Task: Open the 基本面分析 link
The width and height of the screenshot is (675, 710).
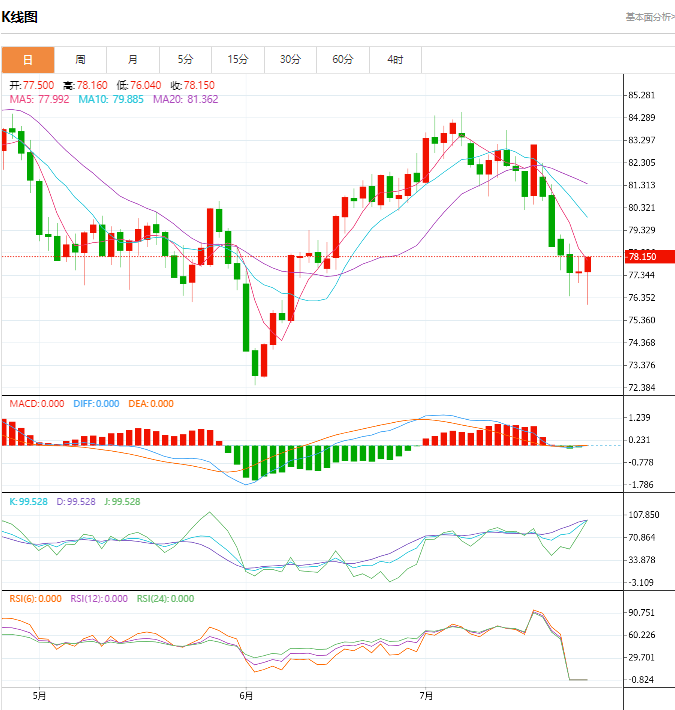Action: pyautogui.click(x=649, y=17)
